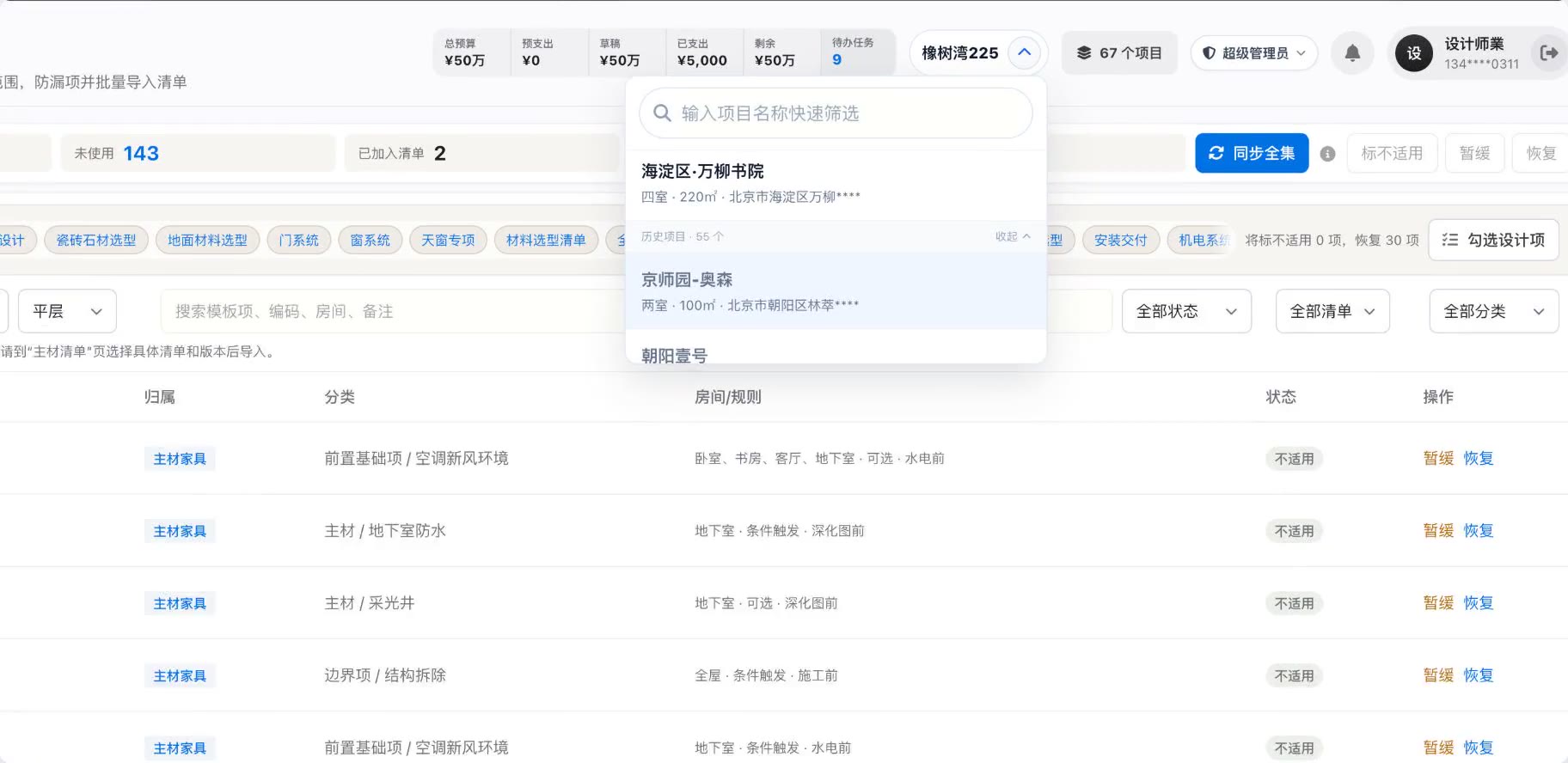Click 不适用 badge in 边界项 / 结构拆除 row

1294,675
